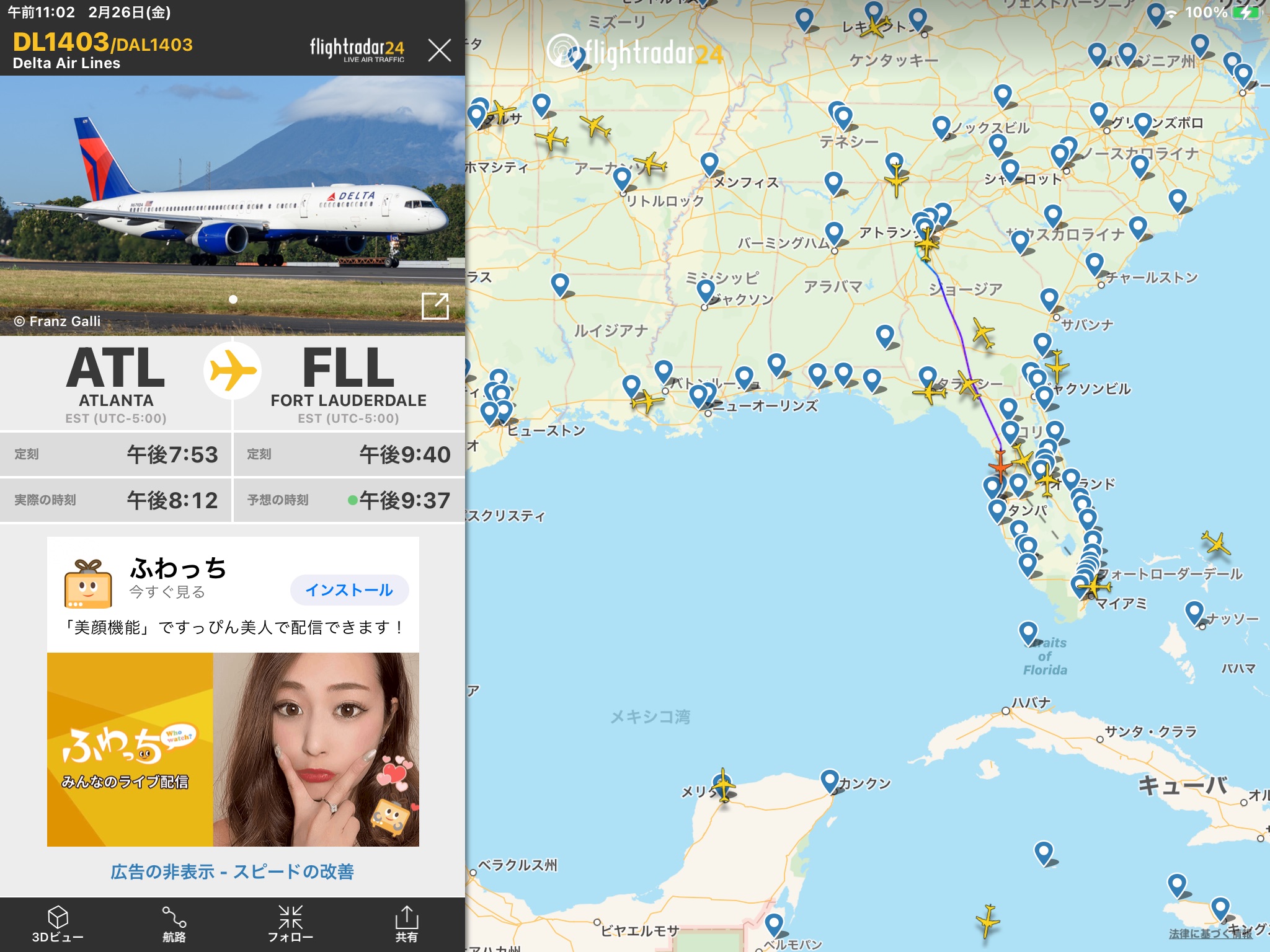Open the ふわっち ad image
The image size is (1270, 952).
click(x=233, y=749)
